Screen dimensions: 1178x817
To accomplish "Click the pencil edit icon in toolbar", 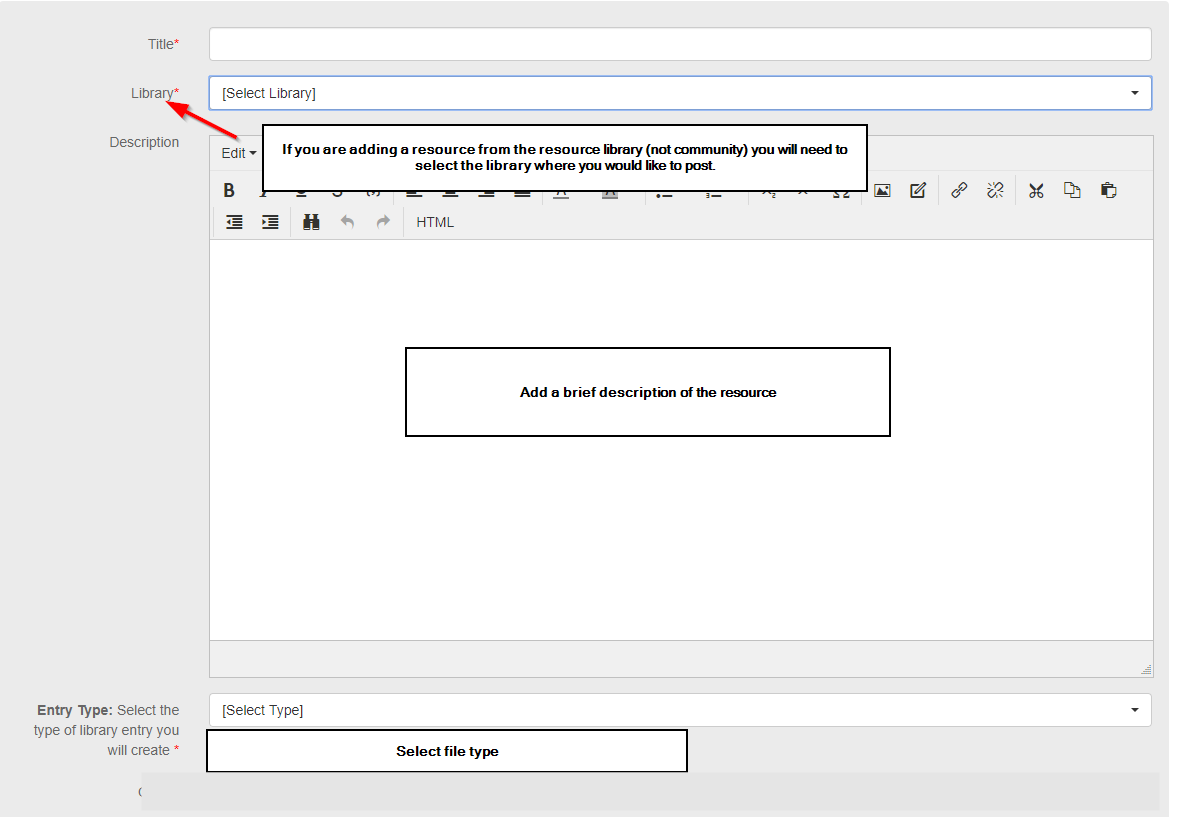I will (x=918, y=191).
